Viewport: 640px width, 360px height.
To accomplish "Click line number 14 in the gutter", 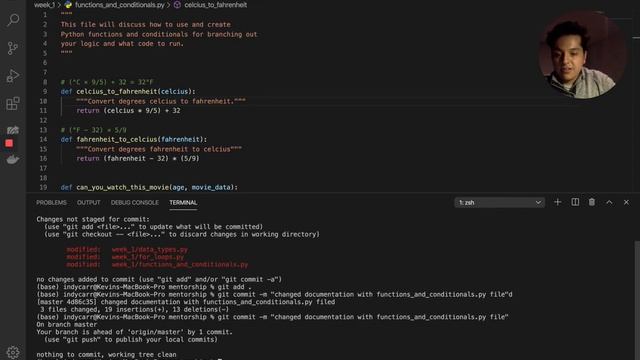I will pos(43,139).
